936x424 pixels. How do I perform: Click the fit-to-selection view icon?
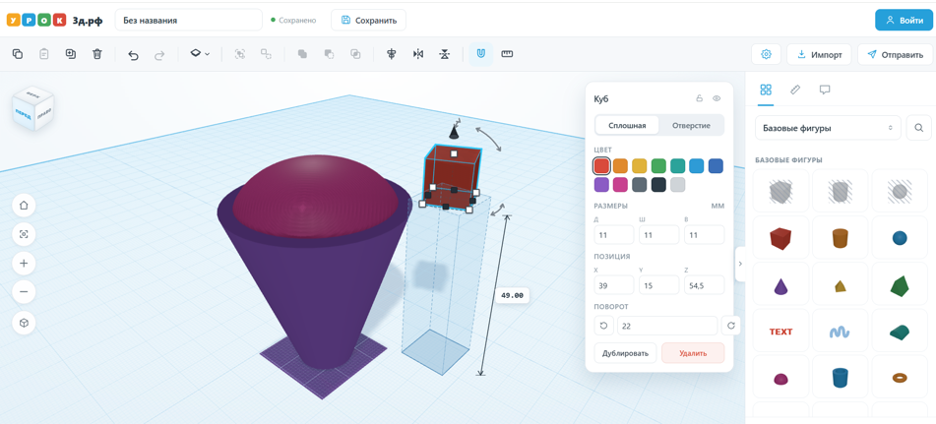(x=24, y=234)
